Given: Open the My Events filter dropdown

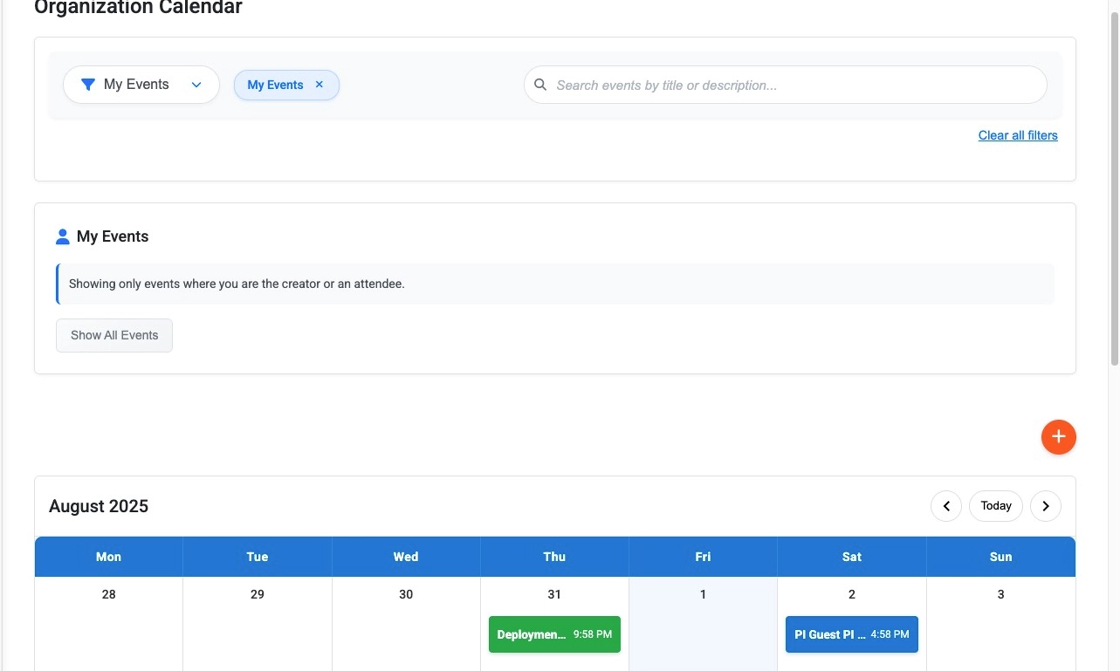Looking at the screenshot, I should pyautogui.click(x=137, y=85).
